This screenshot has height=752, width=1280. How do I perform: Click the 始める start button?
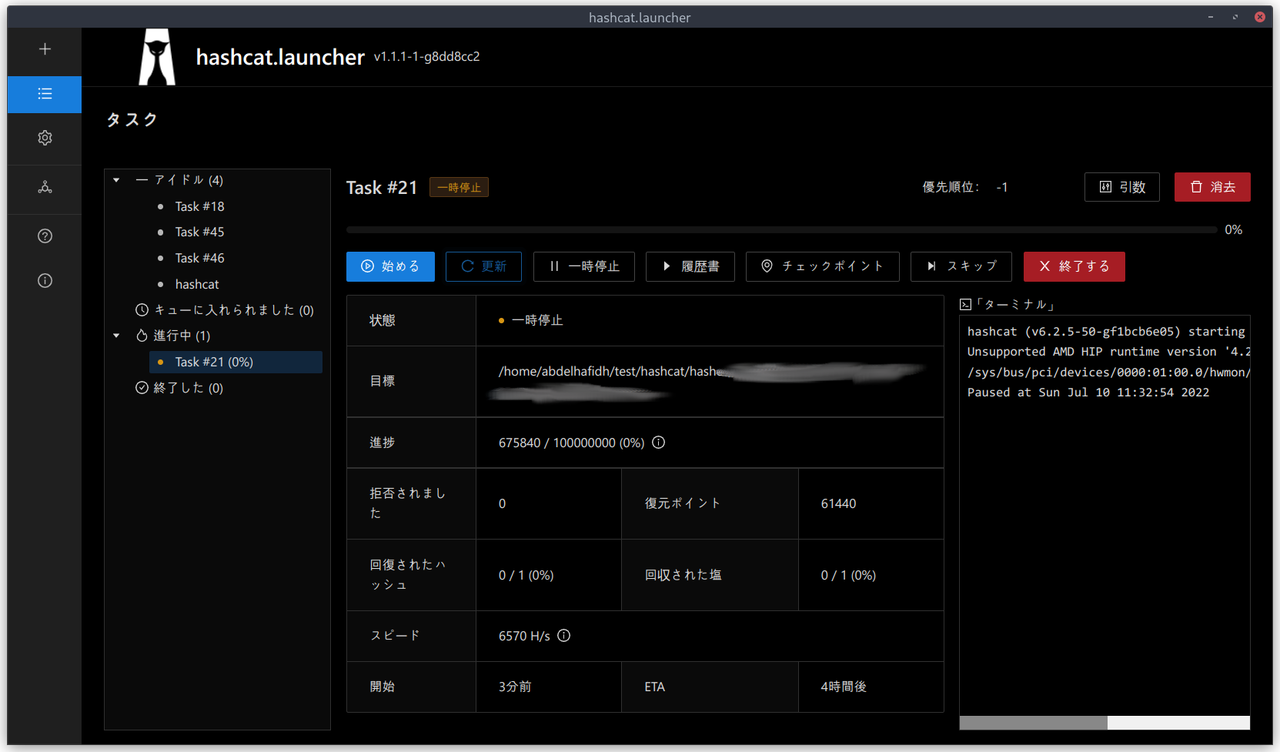click(x=390, y=266)
